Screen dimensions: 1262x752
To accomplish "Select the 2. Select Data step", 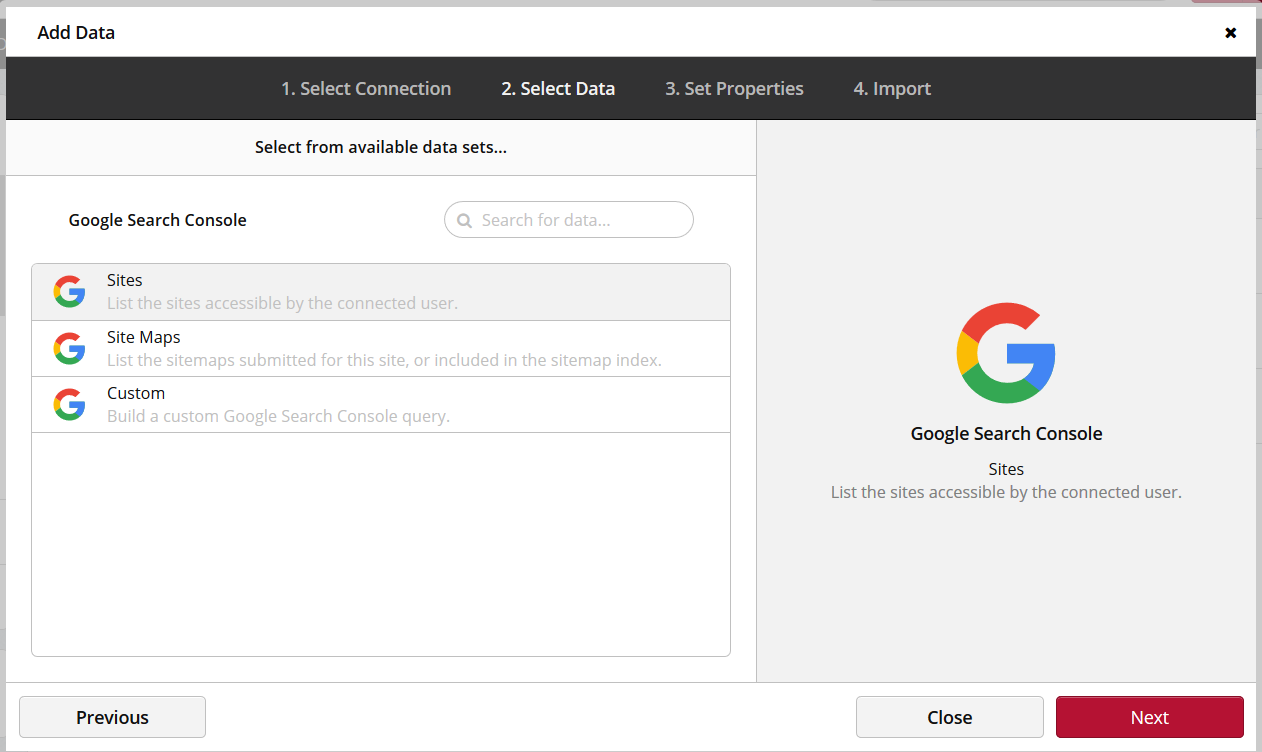I will 558,89.
